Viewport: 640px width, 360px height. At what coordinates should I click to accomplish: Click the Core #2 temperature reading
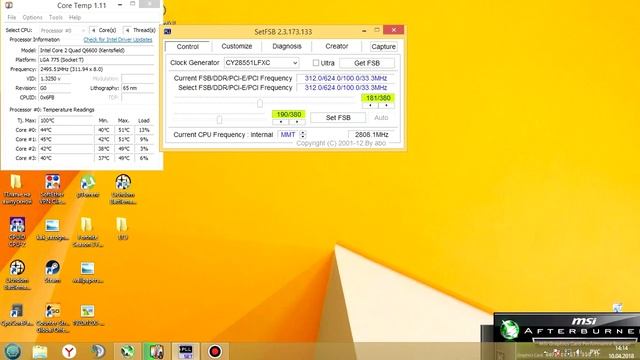point(66,149)
